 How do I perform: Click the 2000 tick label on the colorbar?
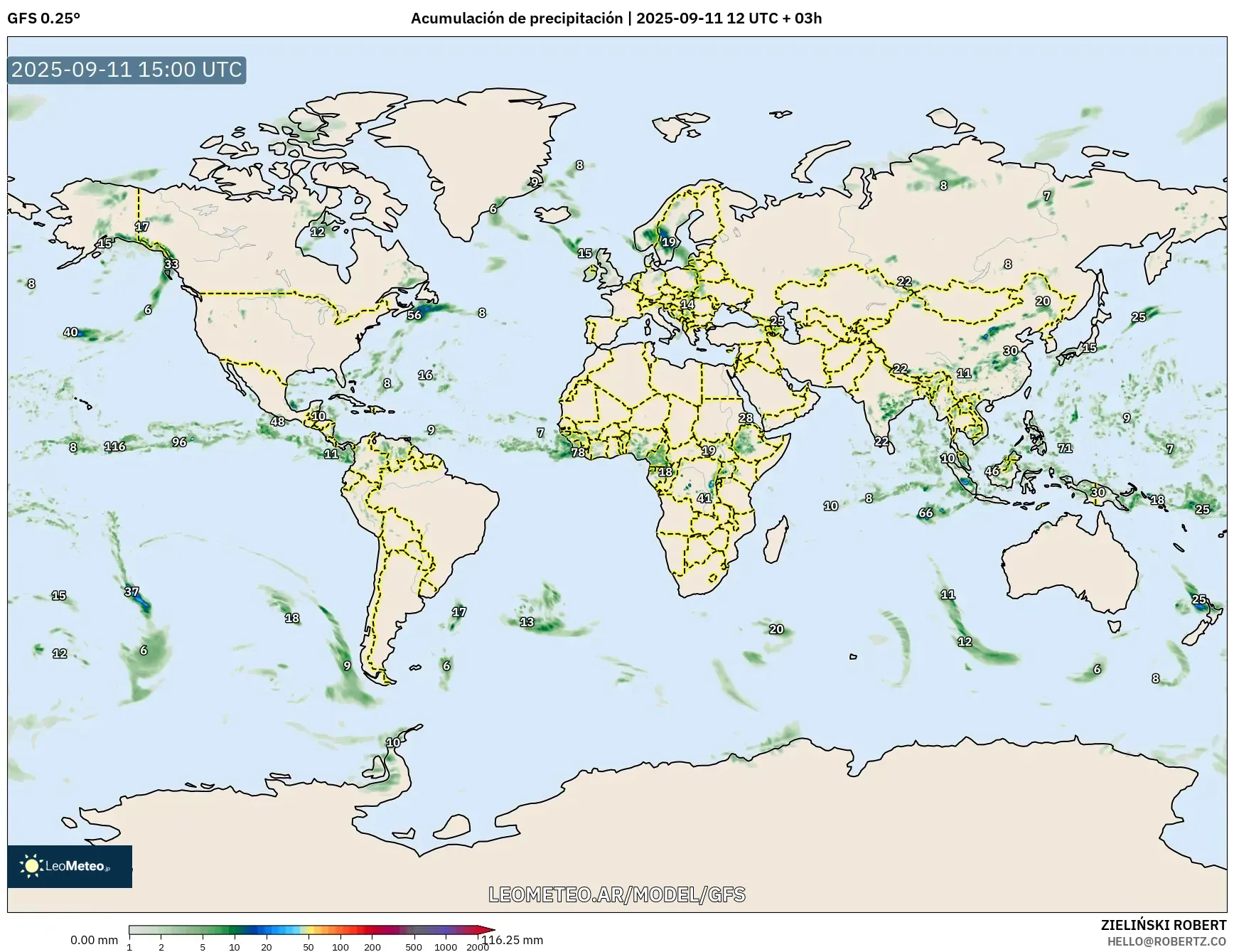(477, 947)
